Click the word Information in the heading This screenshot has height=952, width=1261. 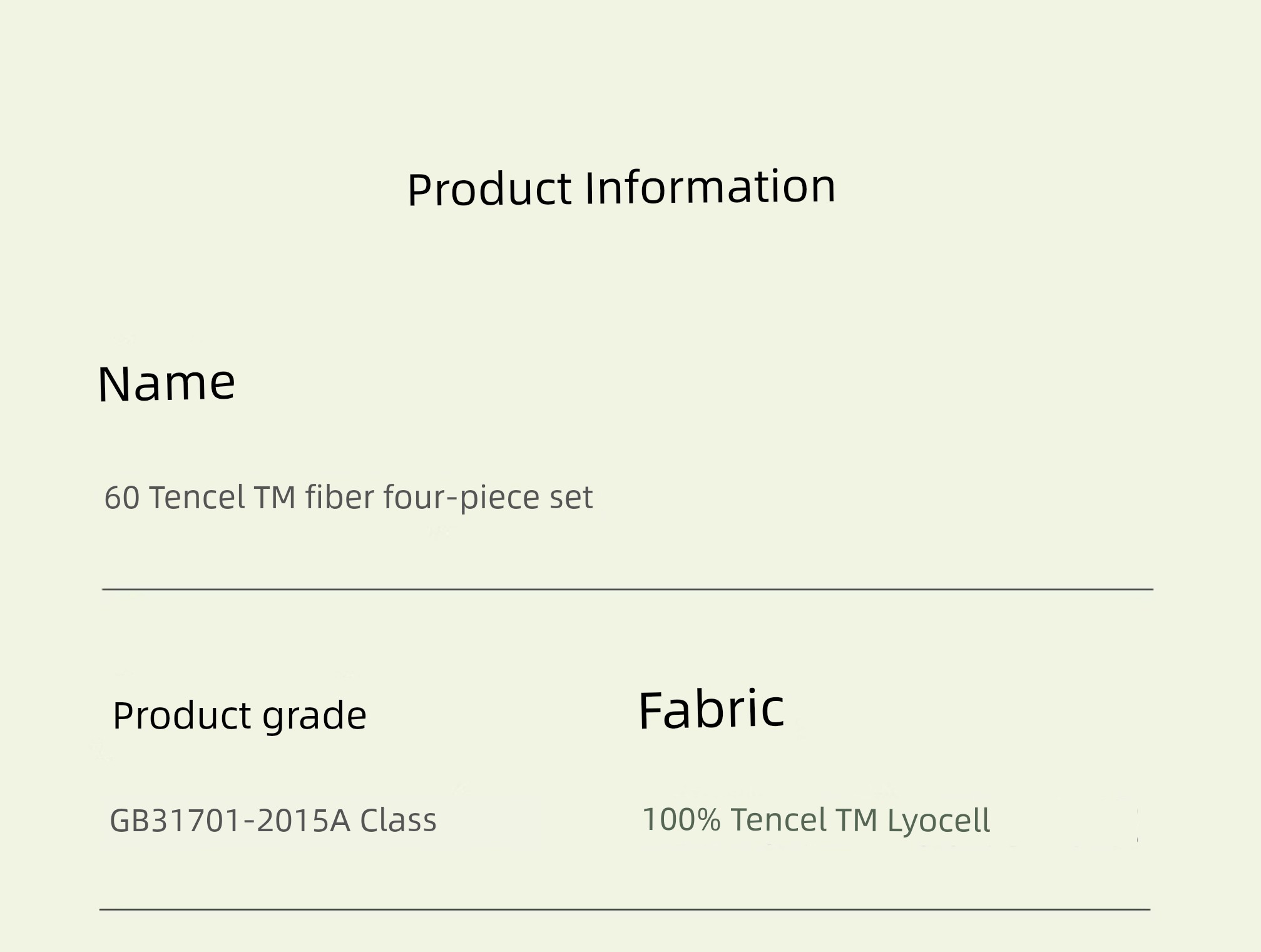click(x=710, y=187)
